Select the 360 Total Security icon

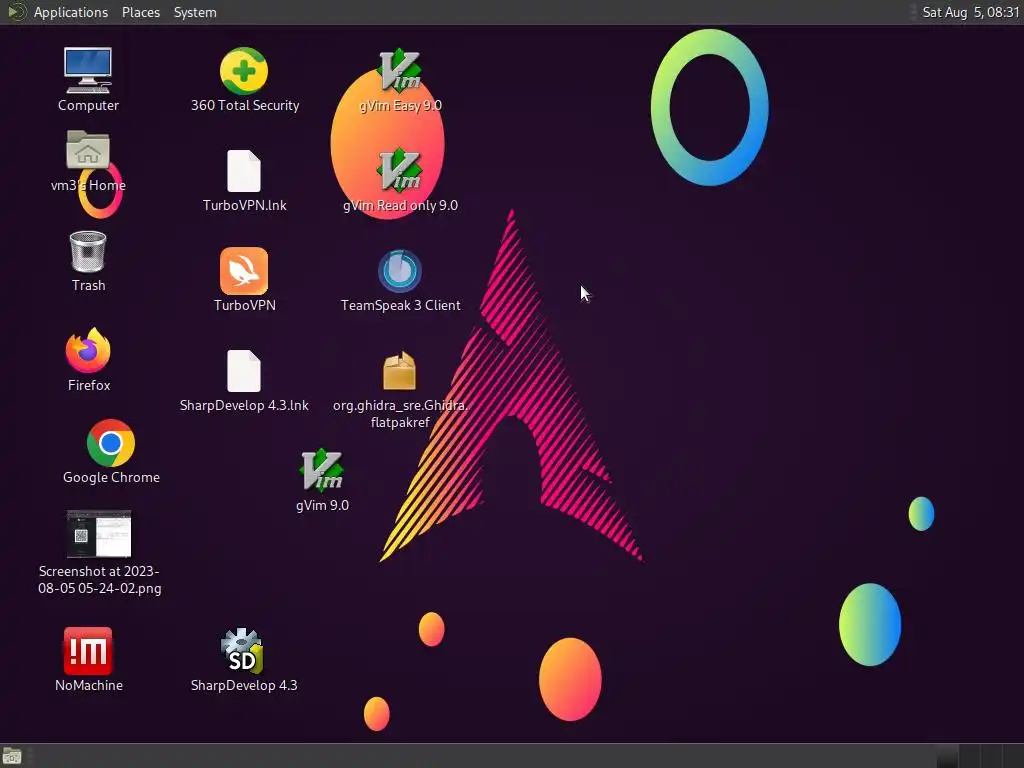click(x=244, y=71)
